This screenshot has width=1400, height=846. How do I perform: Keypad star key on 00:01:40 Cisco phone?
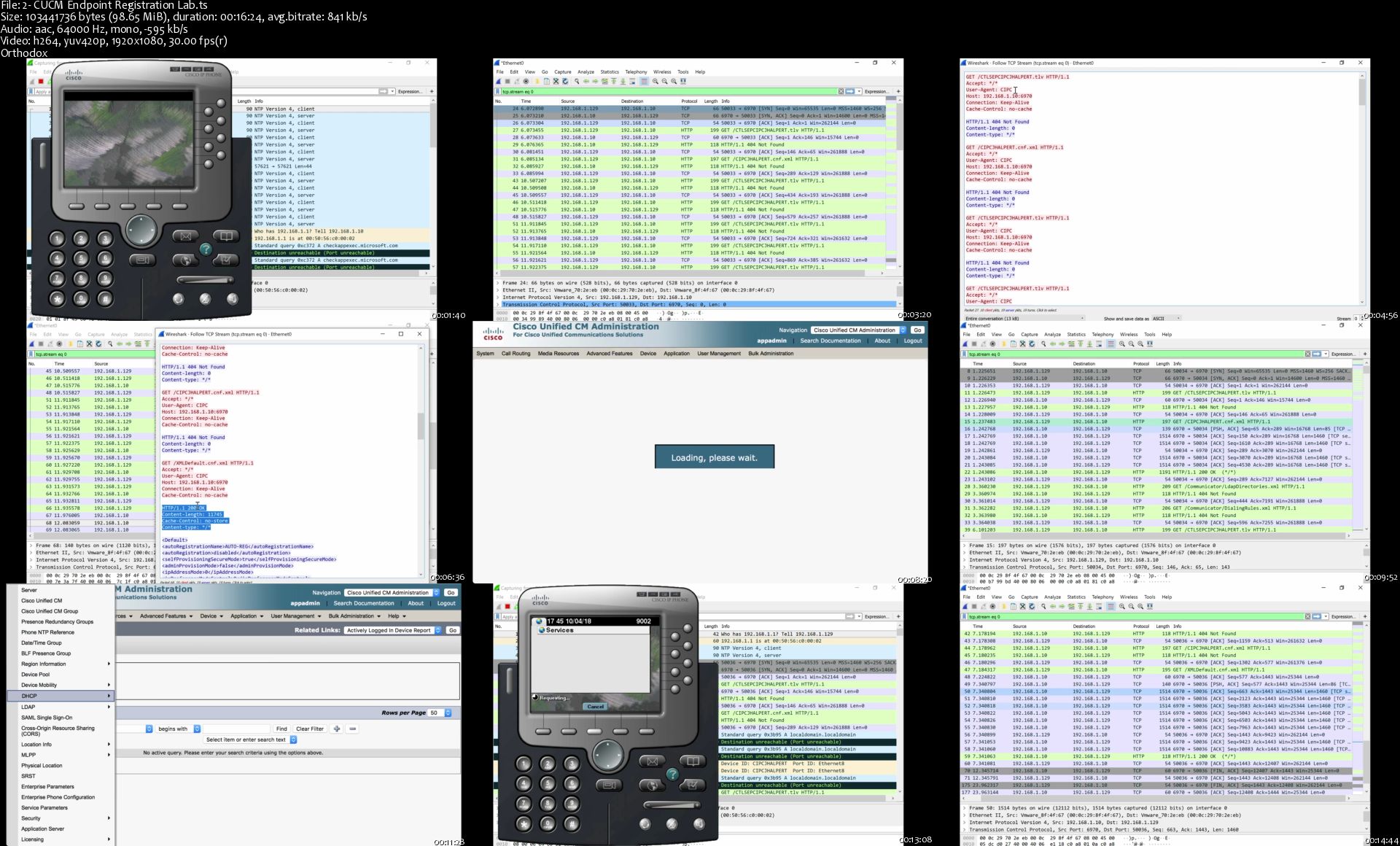point(57,298)
